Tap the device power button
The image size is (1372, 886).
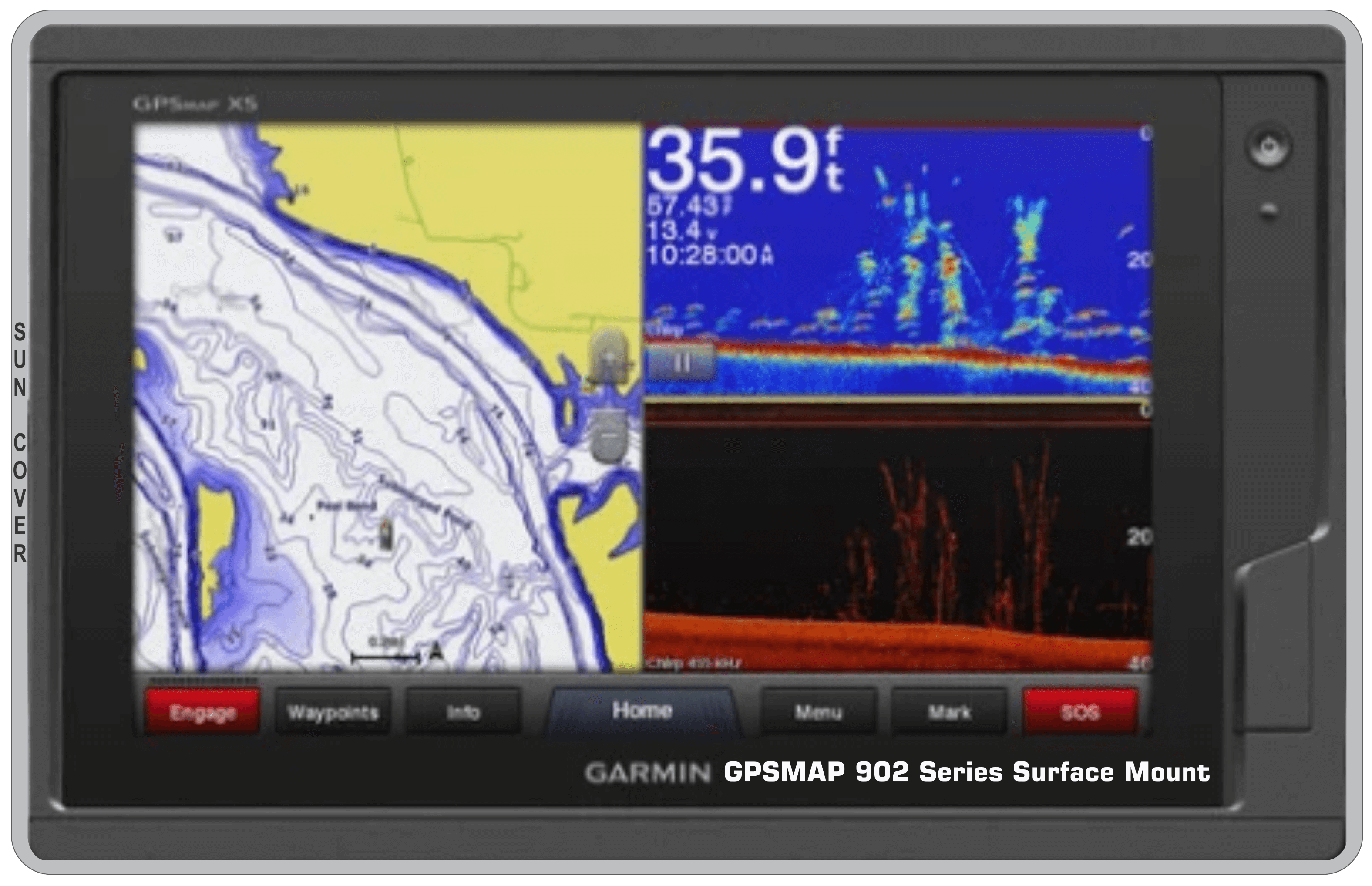pos(1269,146)
